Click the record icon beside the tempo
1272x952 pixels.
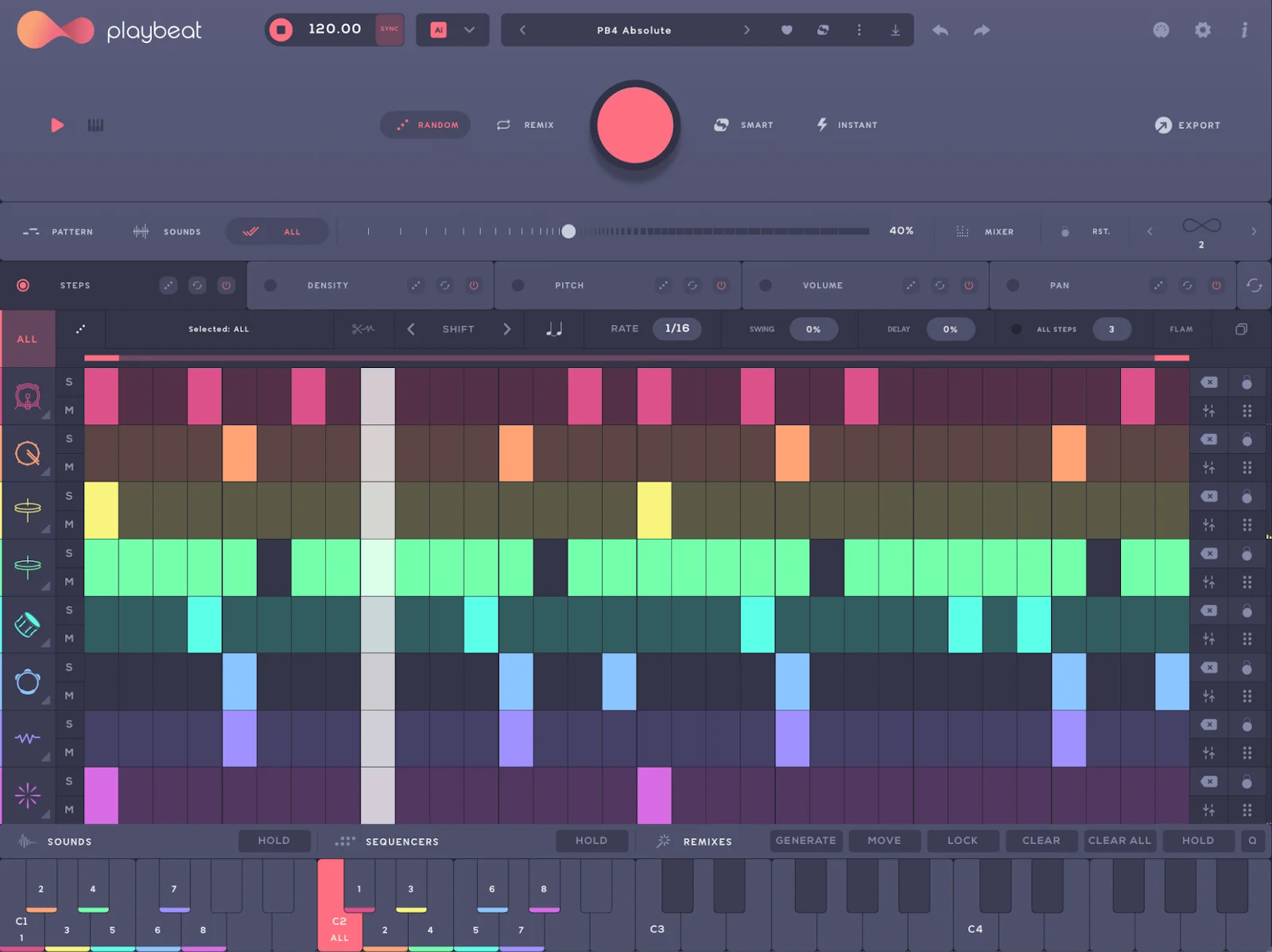(281, 29)
